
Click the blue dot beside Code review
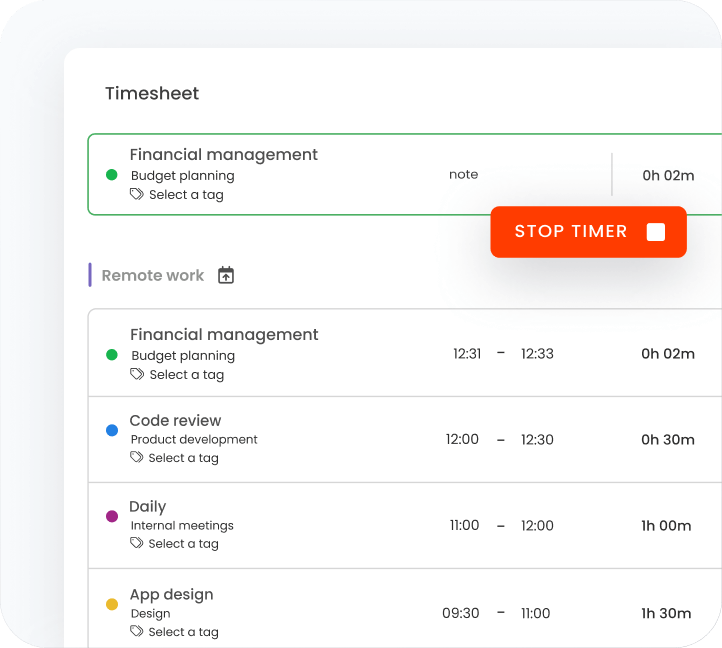tap(112, 430)
